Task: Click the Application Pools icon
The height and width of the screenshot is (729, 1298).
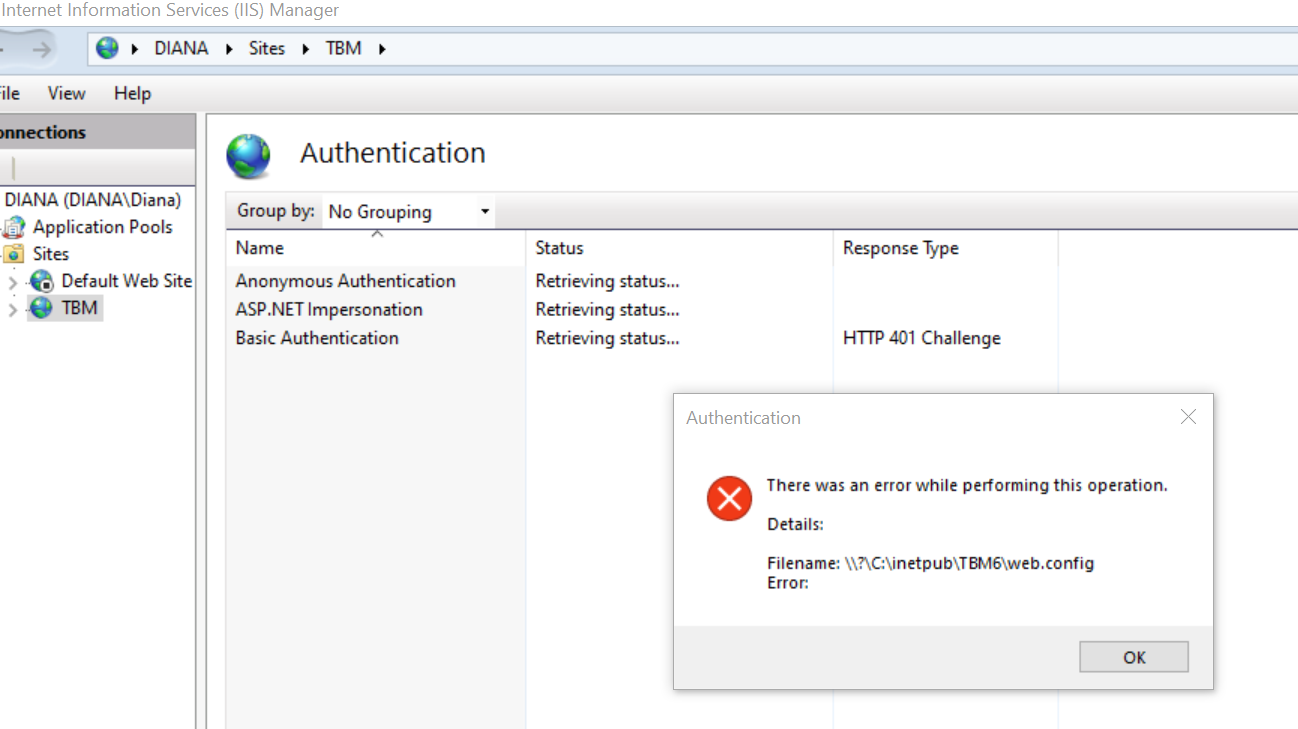Action: 14,227
